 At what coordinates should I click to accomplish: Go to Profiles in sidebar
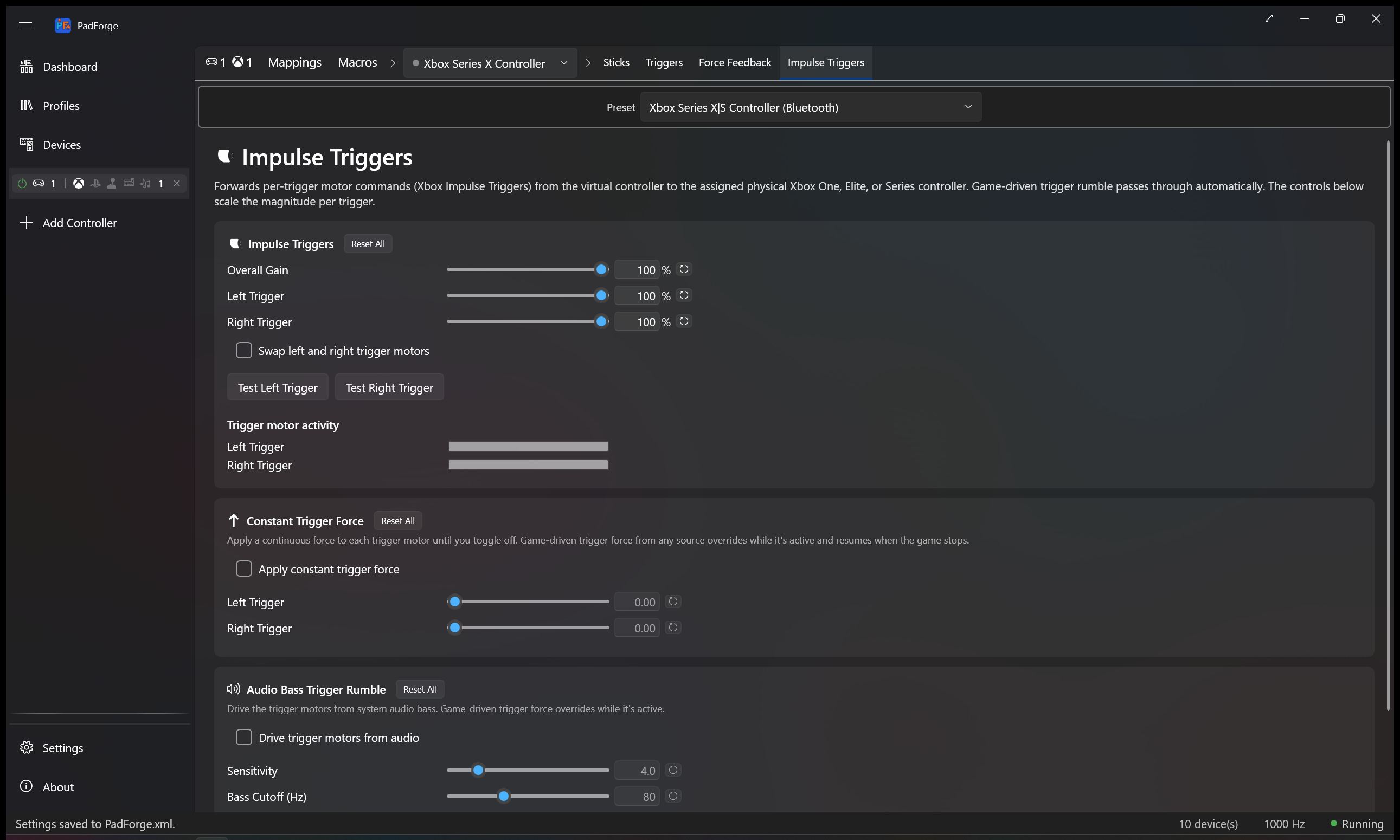tap(100, 106)
